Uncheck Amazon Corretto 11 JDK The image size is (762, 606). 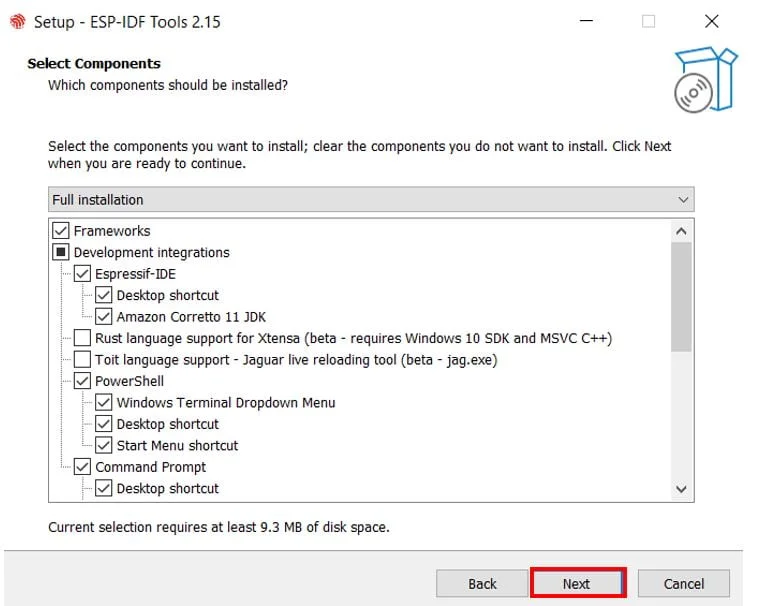[x=104, y=317]
